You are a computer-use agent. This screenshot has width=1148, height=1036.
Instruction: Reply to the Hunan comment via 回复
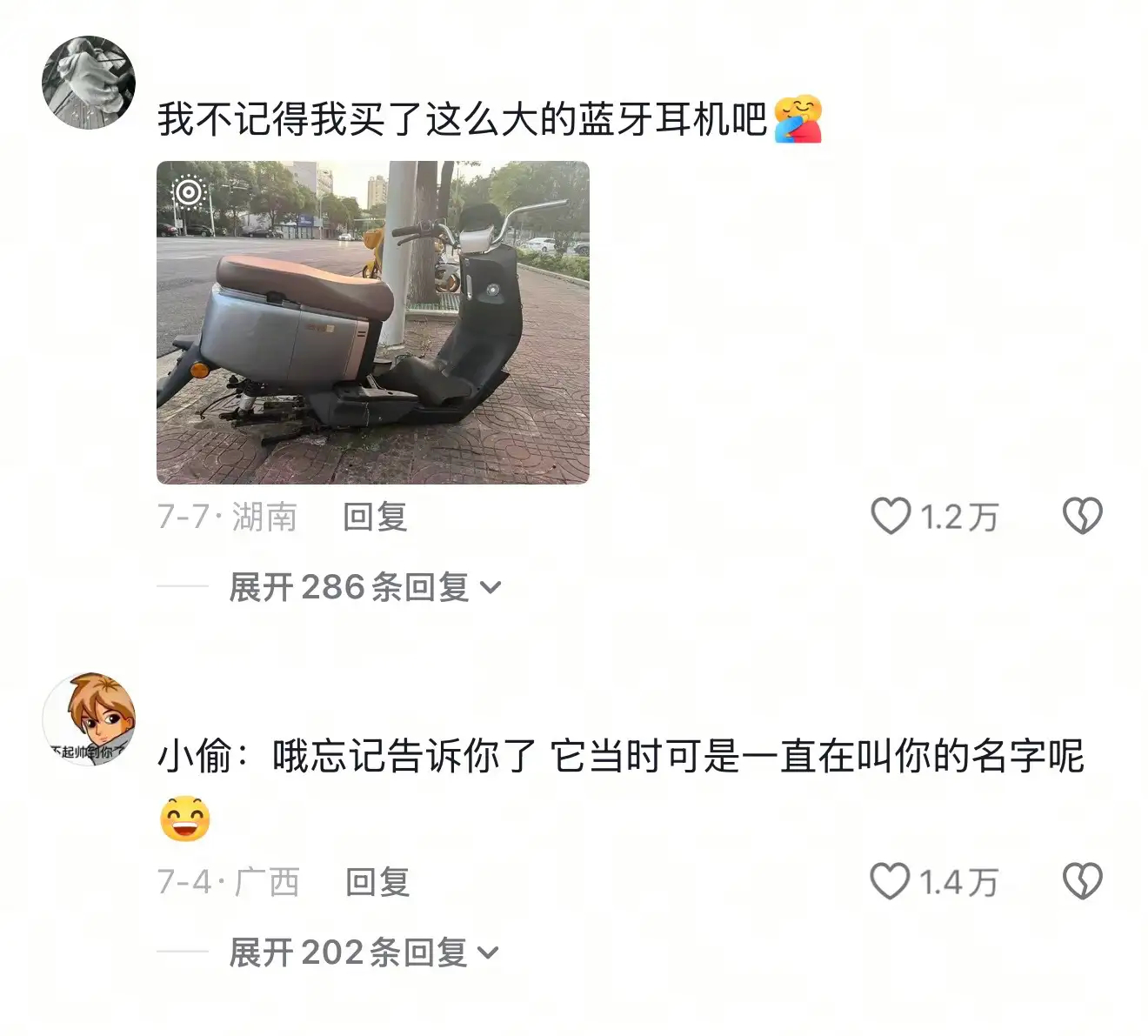click(375, 517)
